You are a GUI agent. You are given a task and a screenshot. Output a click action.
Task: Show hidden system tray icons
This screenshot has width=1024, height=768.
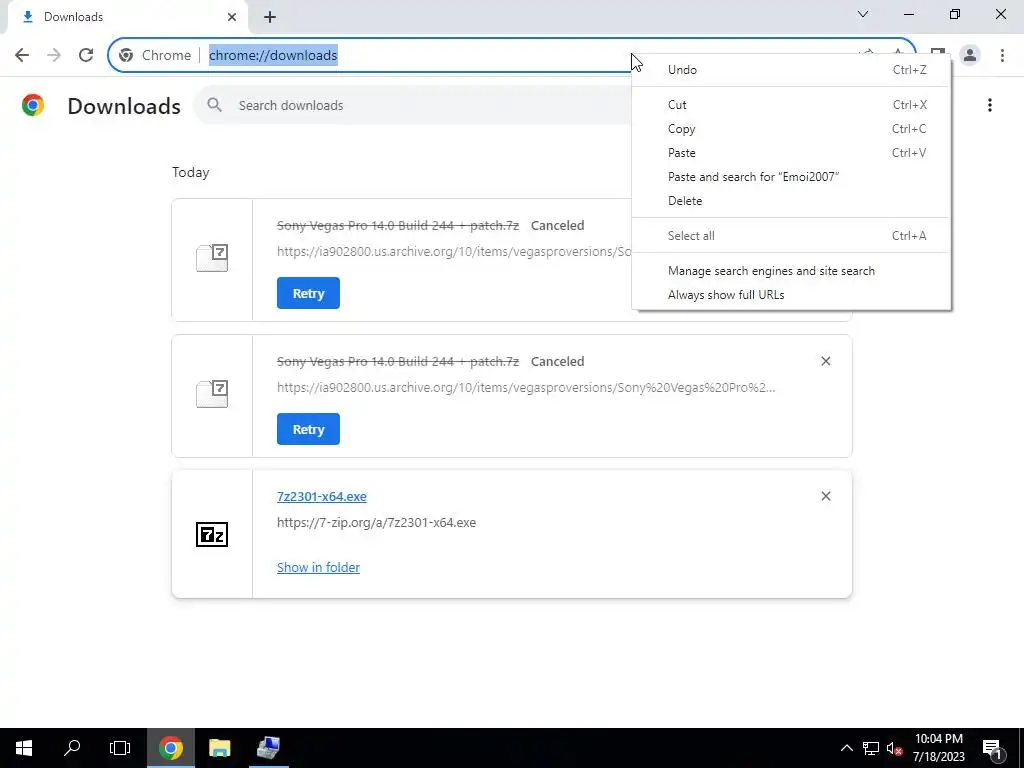coord(846,748)
